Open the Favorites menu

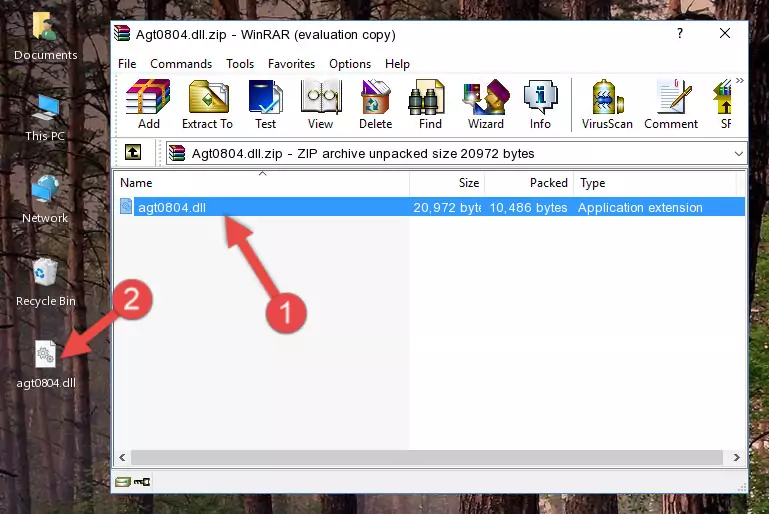[x=291, y=64]
